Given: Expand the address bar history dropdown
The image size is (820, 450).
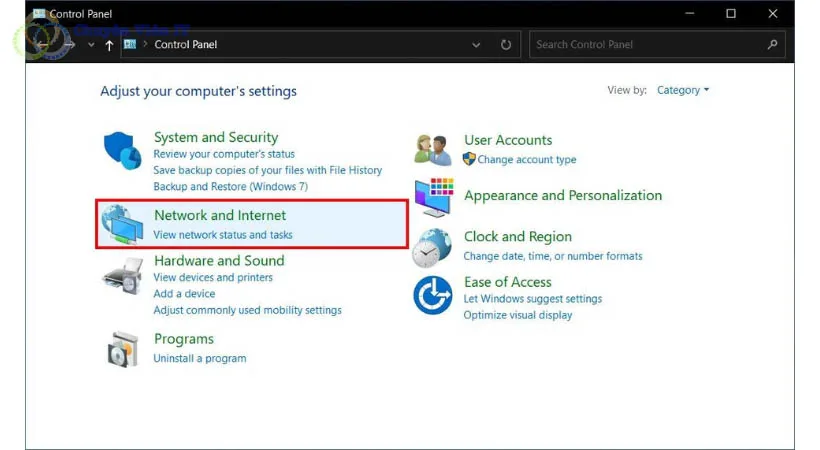Looking at the screenshot, I should click(x=476, y=45).
